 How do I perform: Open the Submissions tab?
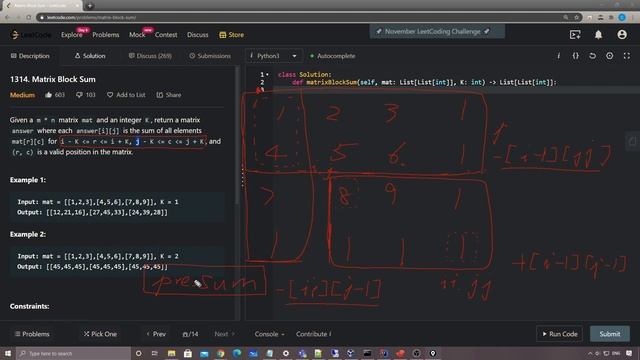[x=210, y=56]
